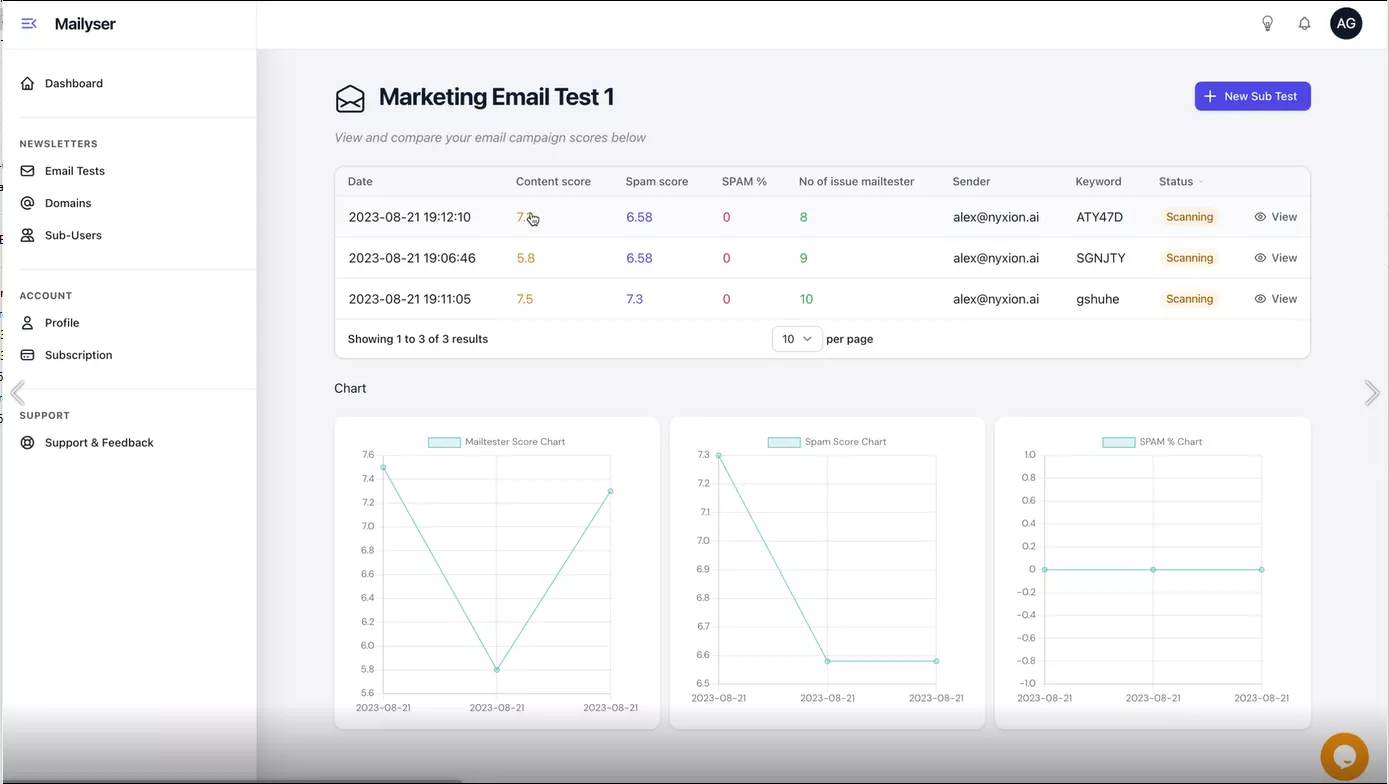Open the notifications bell icon
The height and width of the screenshot is (784, 1389).
[x=1304, y=24]
